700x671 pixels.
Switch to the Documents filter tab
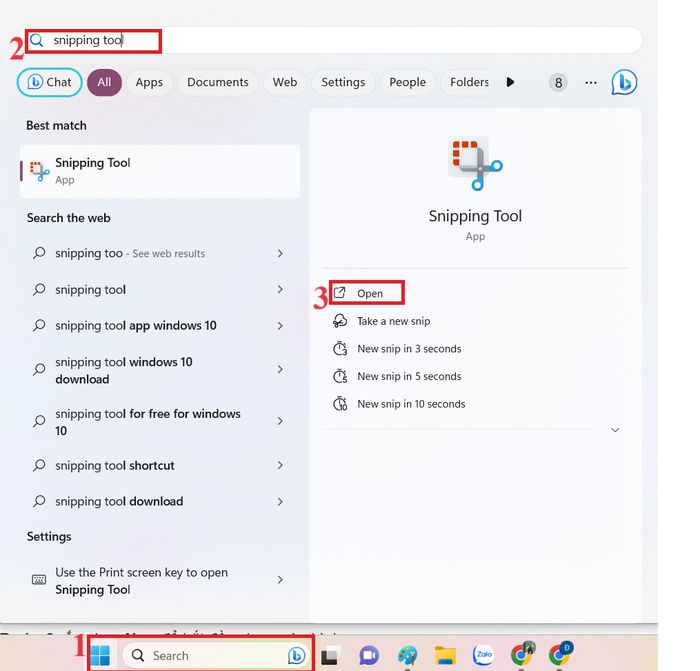pos(217,82)
